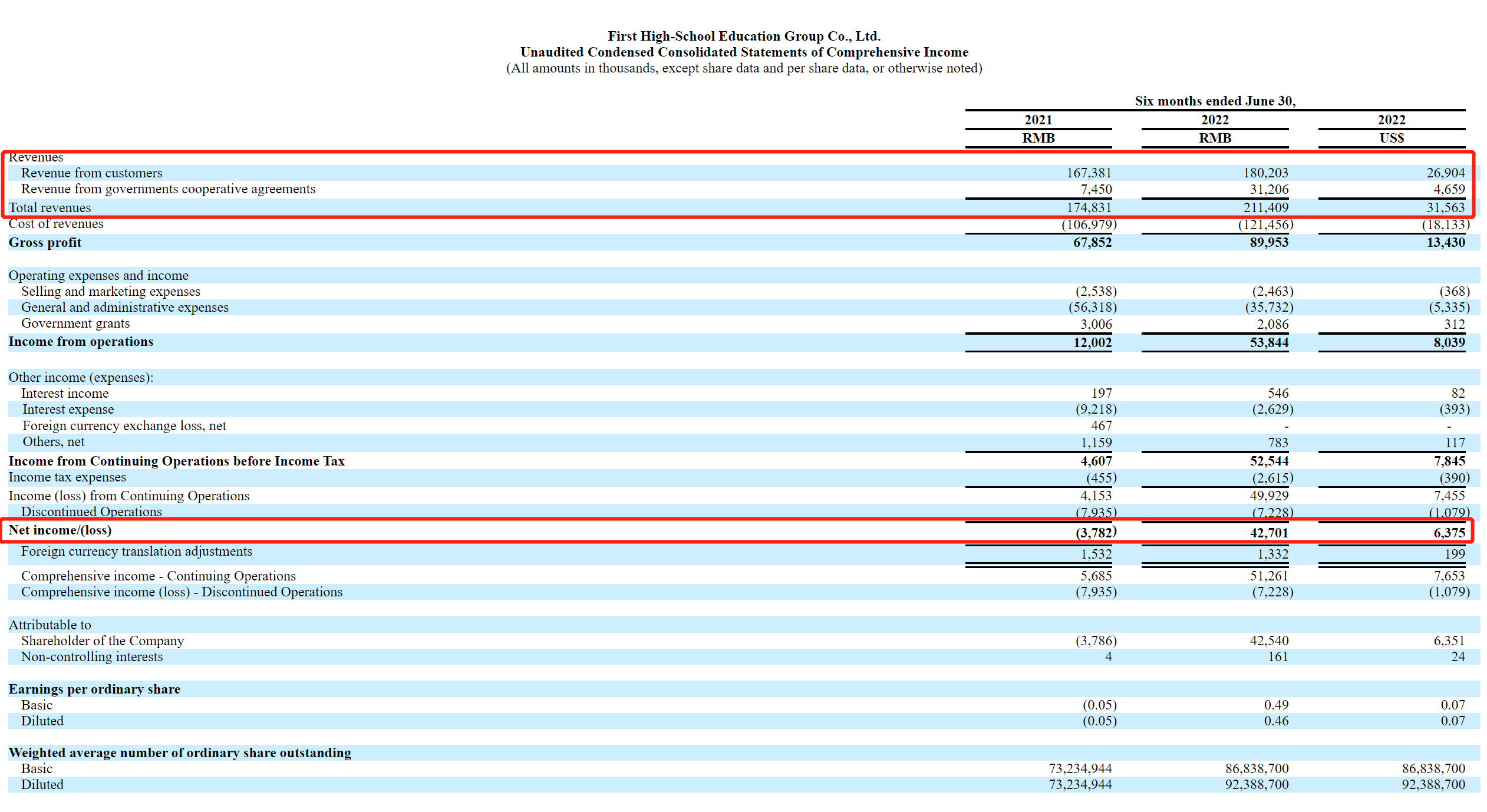The height and width of the screenshot is (812, 1487).
Task: Select the Total revenues row label
Action: point(50,207)
